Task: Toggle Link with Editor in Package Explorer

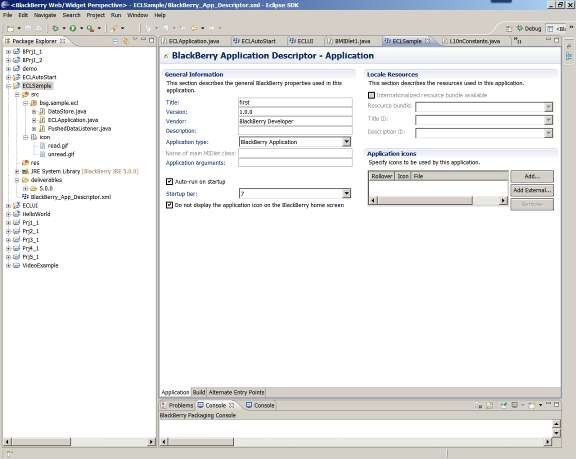Action: pyautogui.click(x=125, y=41)
